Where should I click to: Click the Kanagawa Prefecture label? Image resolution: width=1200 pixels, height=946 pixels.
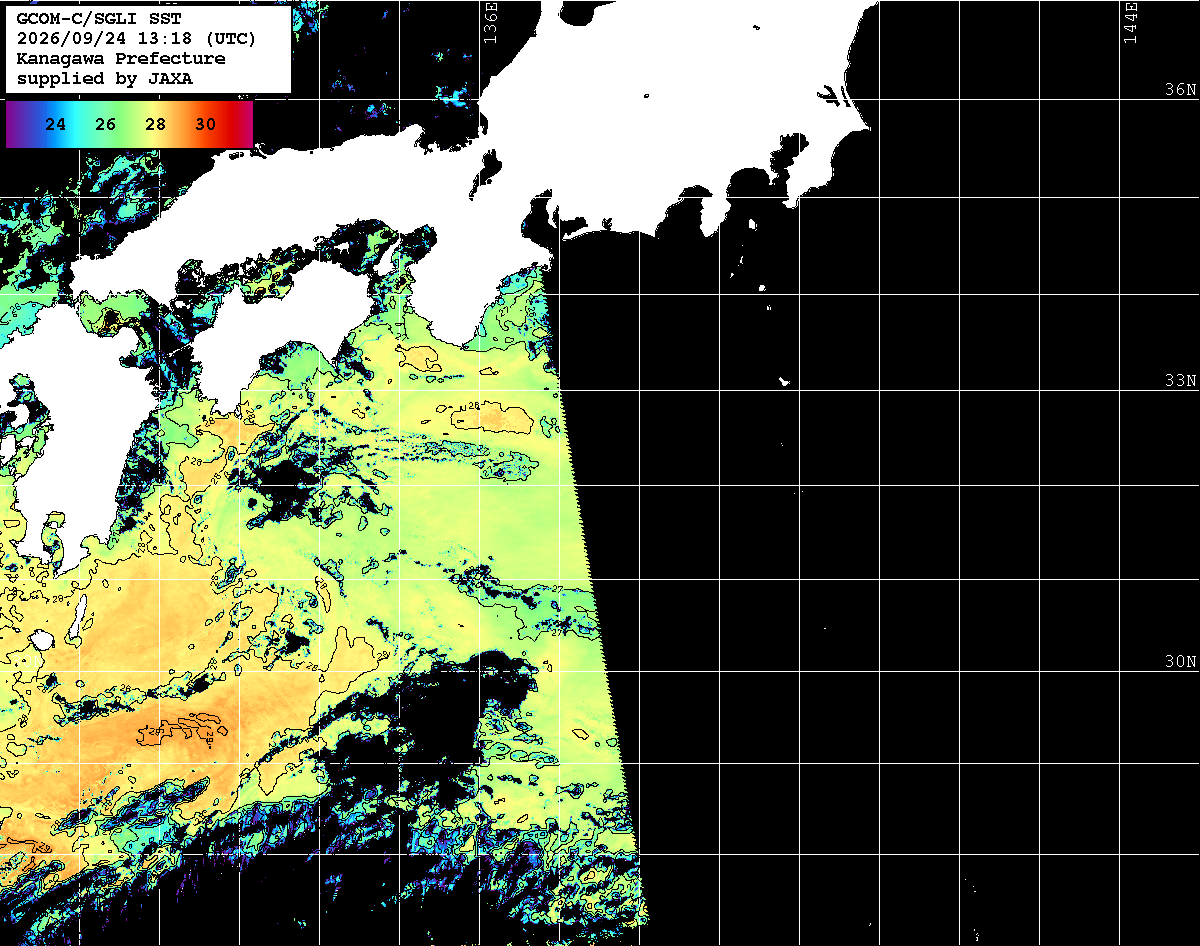click(121, 59)
